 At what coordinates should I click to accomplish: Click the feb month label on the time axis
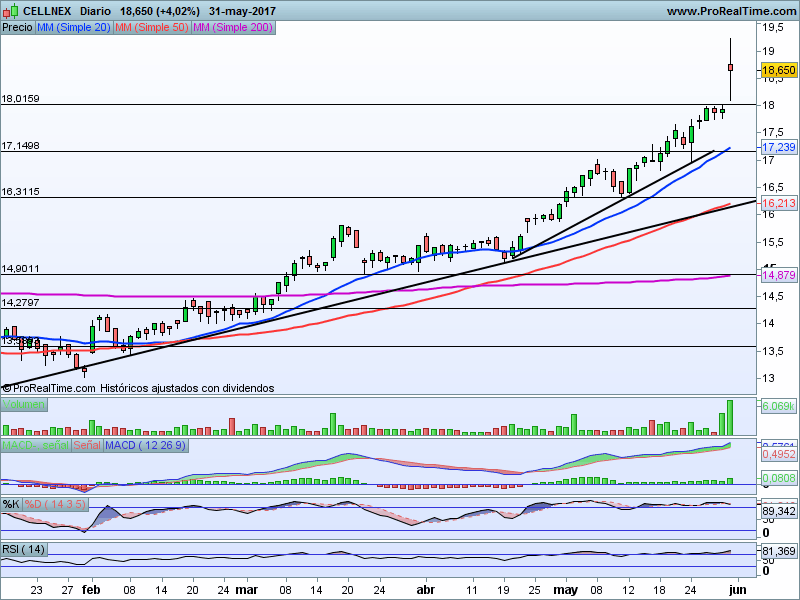(x=91, y=589)
